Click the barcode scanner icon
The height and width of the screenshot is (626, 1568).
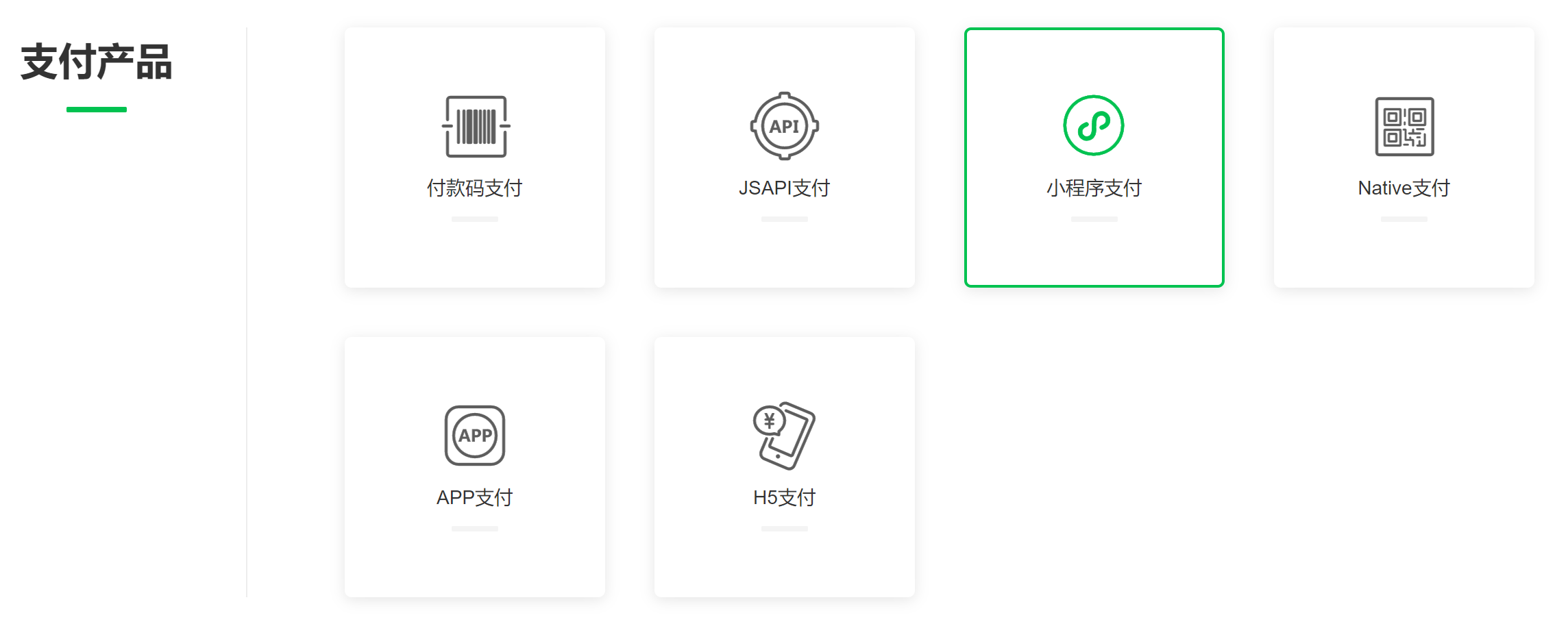point(476,126)
